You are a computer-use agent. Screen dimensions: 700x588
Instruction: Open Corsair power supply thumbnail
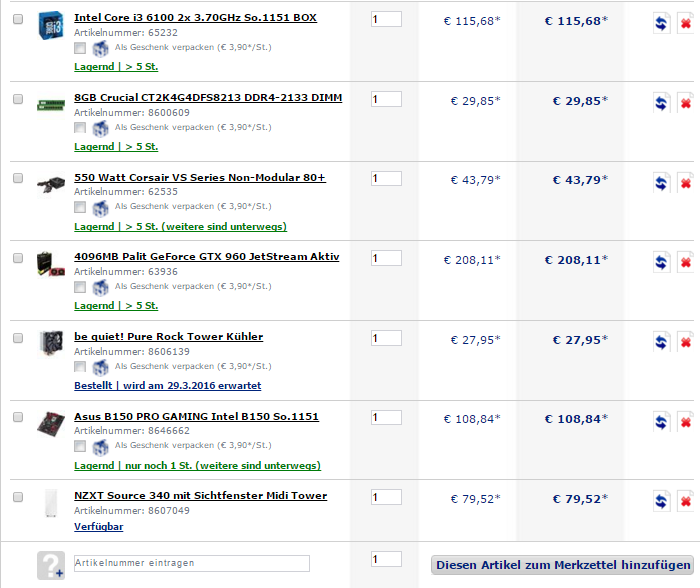(x=50, y=184)
